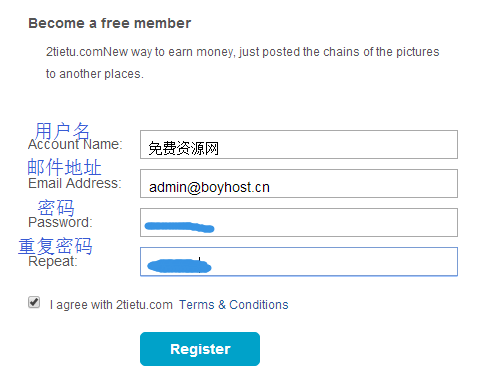Click the blue 用户名 annotation
The width and height of the screenshot is (483, 378).
(62, 130)
